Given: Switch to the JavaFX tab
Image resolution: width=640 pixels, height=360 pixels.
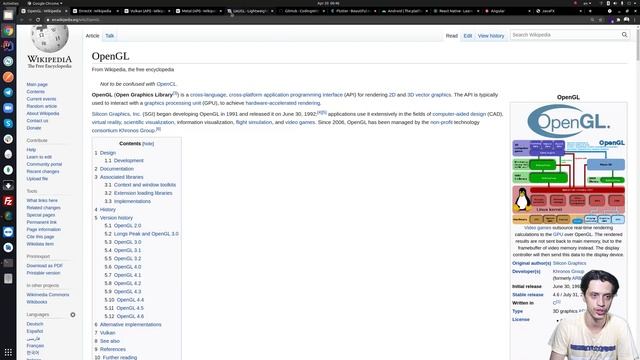Looking at the screenshot, I should click(x=558, y=11).
